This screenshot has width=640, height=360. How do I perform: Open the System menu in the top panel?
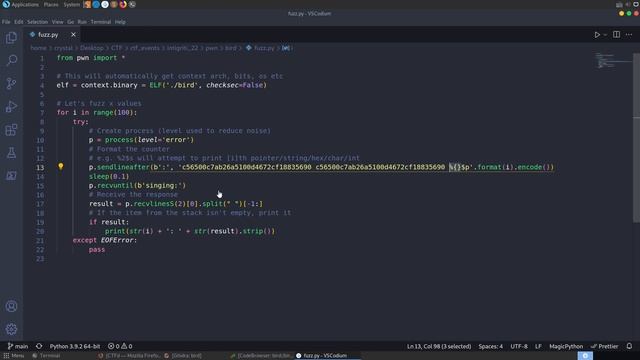(x=71, y=4)
